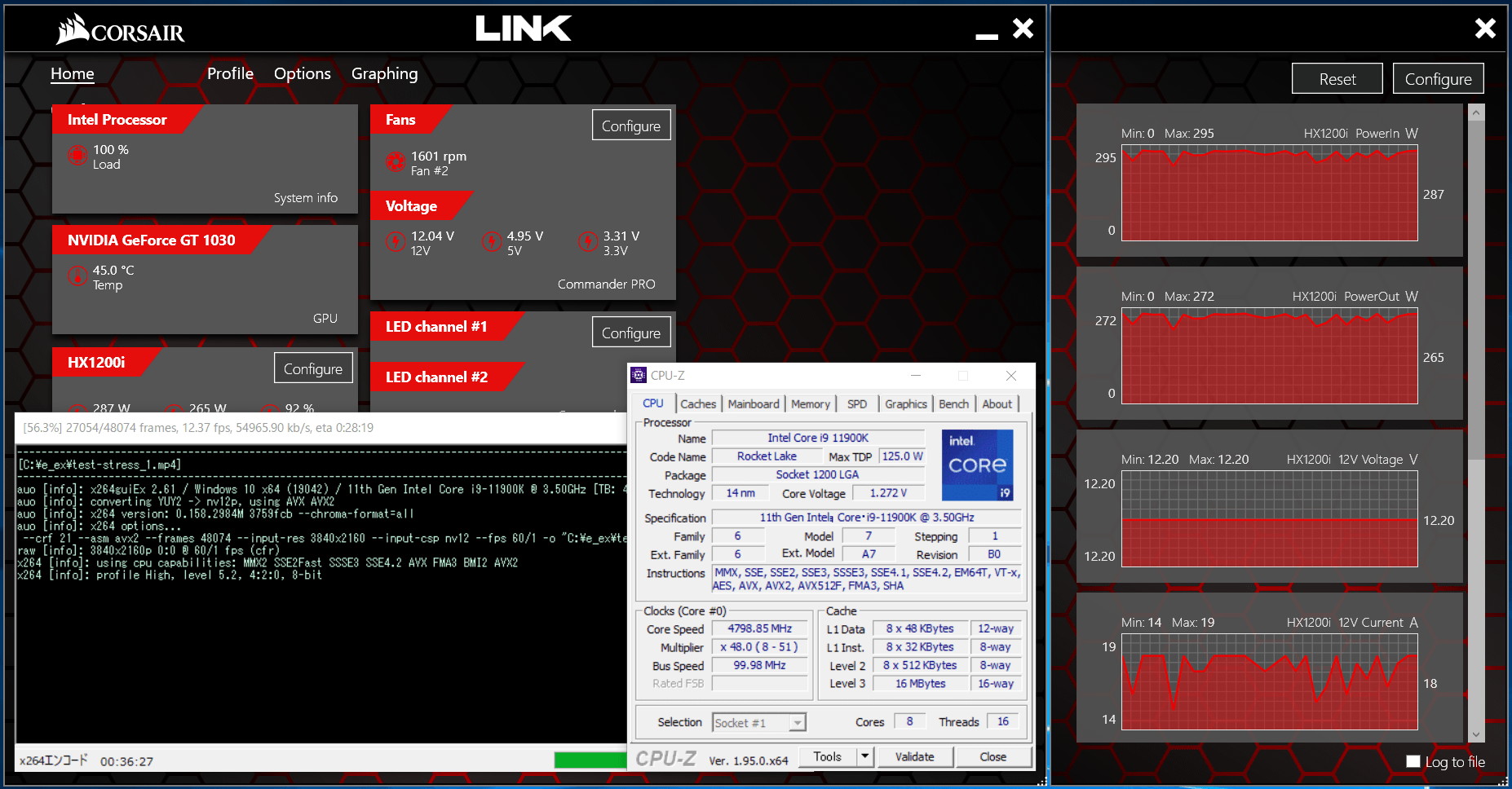Click the scrollbar down arrow in graph panel
The height and width of the screenshot is (789, 1512).
(x=1475, y=734)
